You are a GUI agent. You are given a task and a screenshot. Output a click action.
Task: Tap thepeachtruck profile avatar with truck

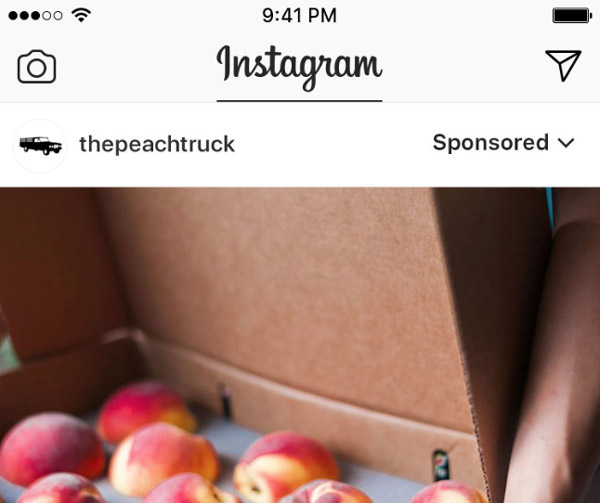point(40,146)
